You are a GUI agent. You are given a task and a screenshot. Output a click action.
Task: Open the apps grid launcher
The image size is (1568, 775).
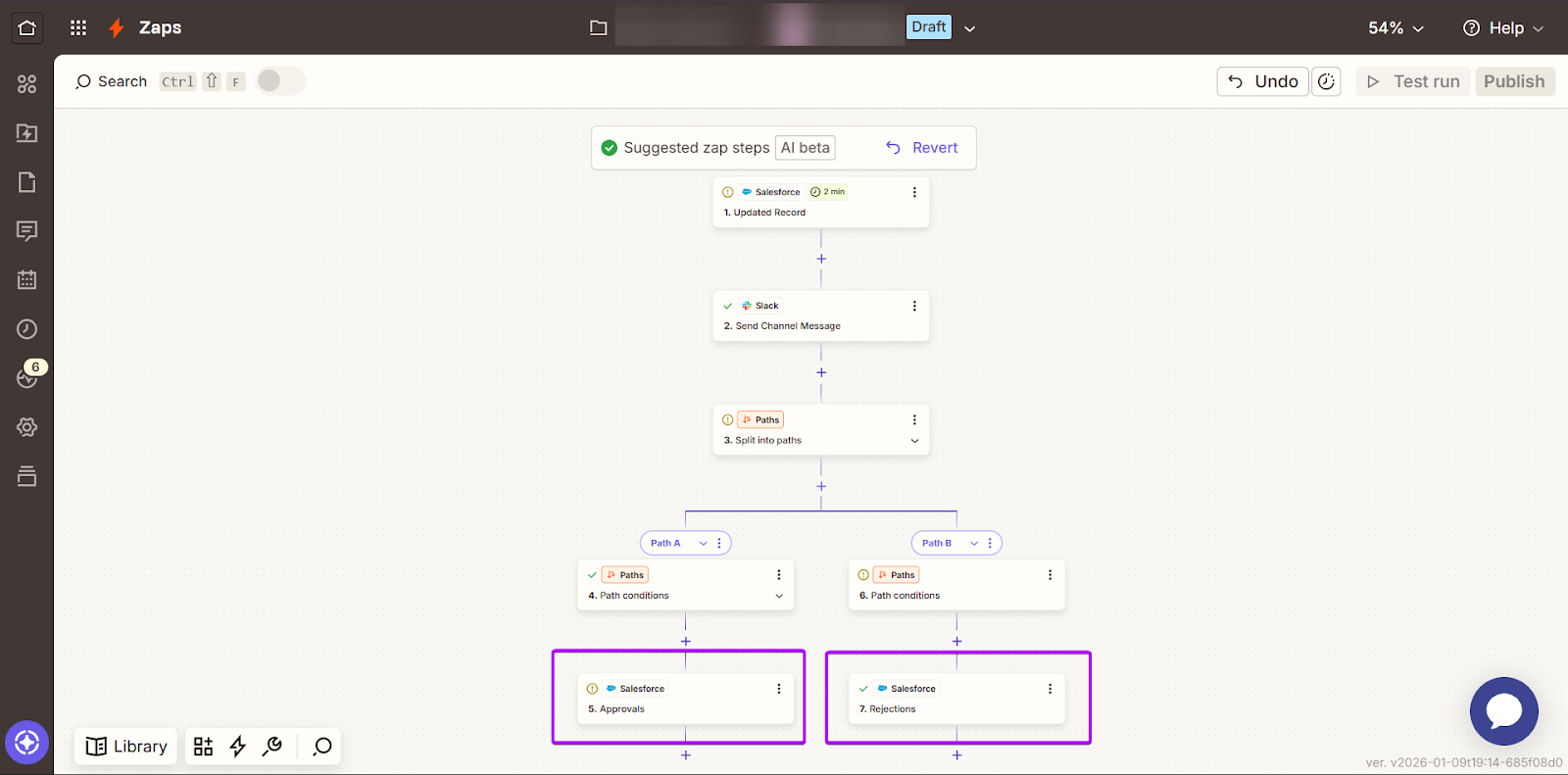tap(78, 27)
